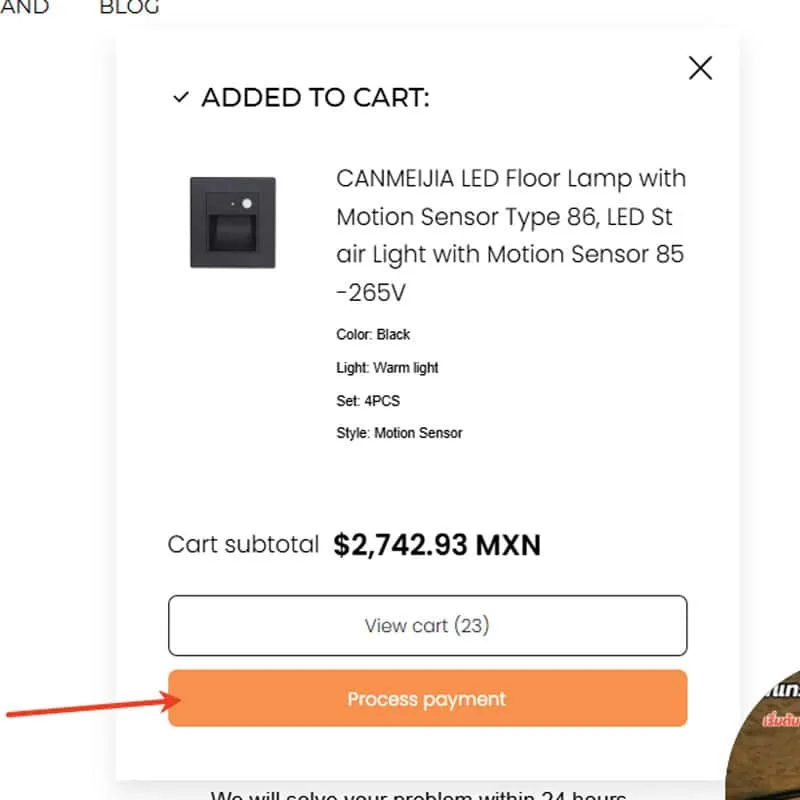Click the Cart subtotal label

coord(243,545)
